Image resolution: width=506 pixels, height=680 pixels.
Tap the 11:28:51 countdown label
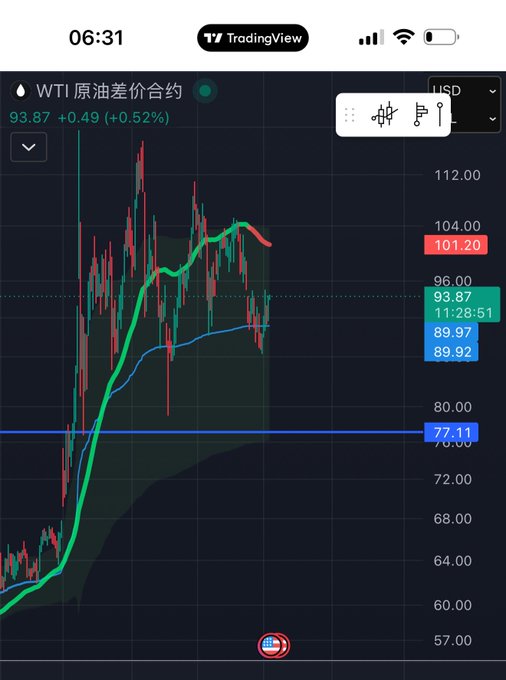pyautogui.click(x=462, y=313)
